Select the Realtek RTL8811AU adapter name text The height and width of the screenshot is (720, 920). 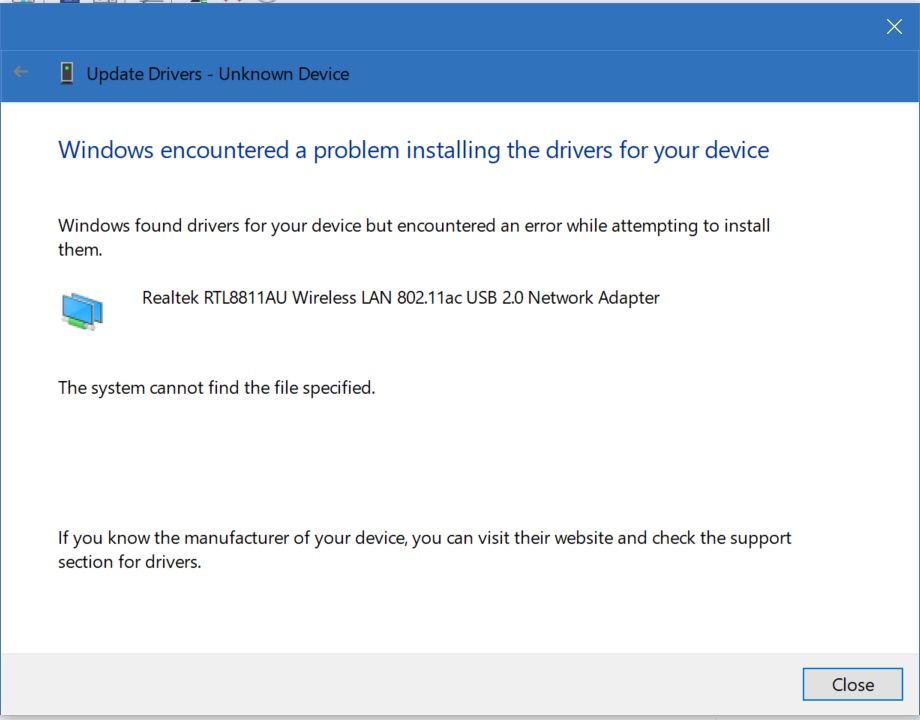(401, 298)
